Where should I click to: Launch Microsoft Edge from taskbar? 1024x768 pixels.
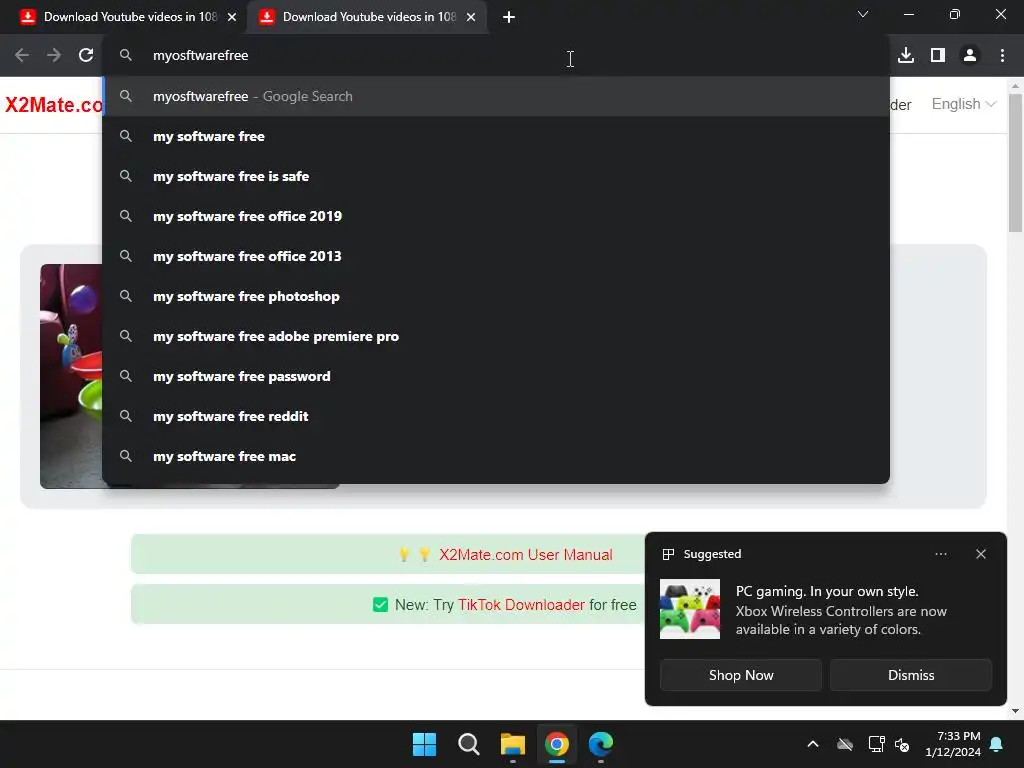point(600,744)
